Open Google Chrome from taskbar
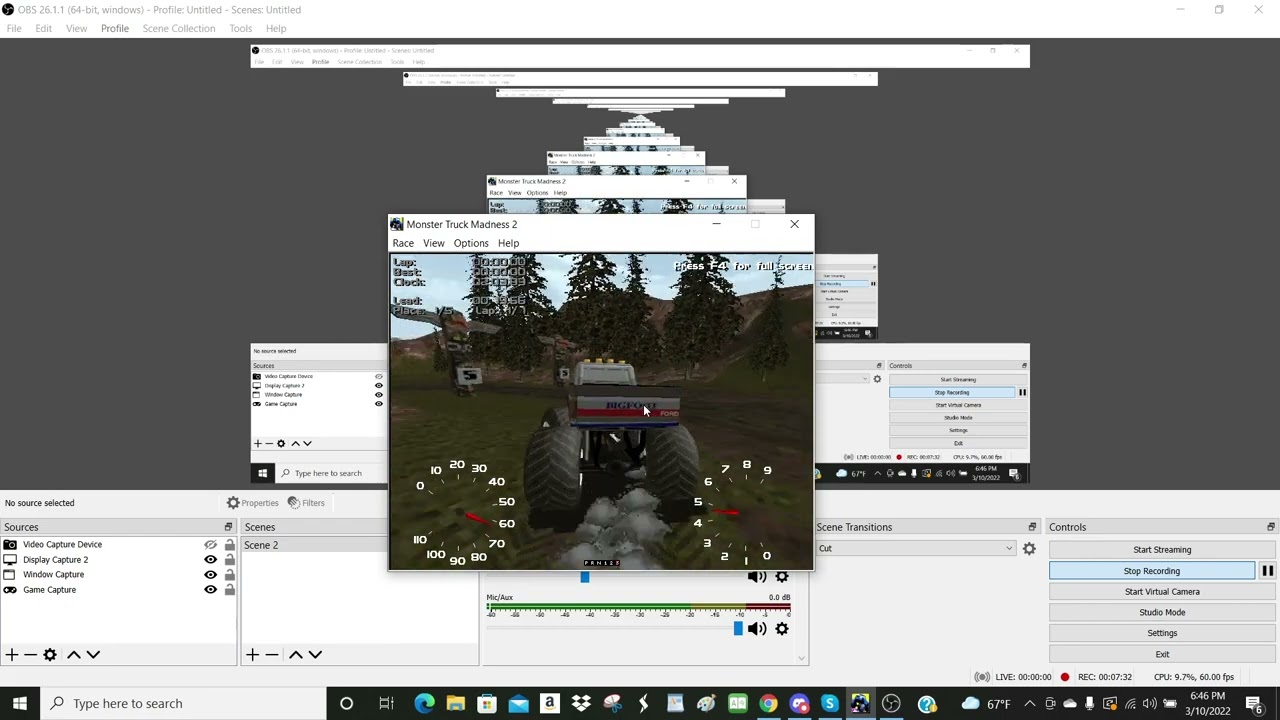 (767, 703)
